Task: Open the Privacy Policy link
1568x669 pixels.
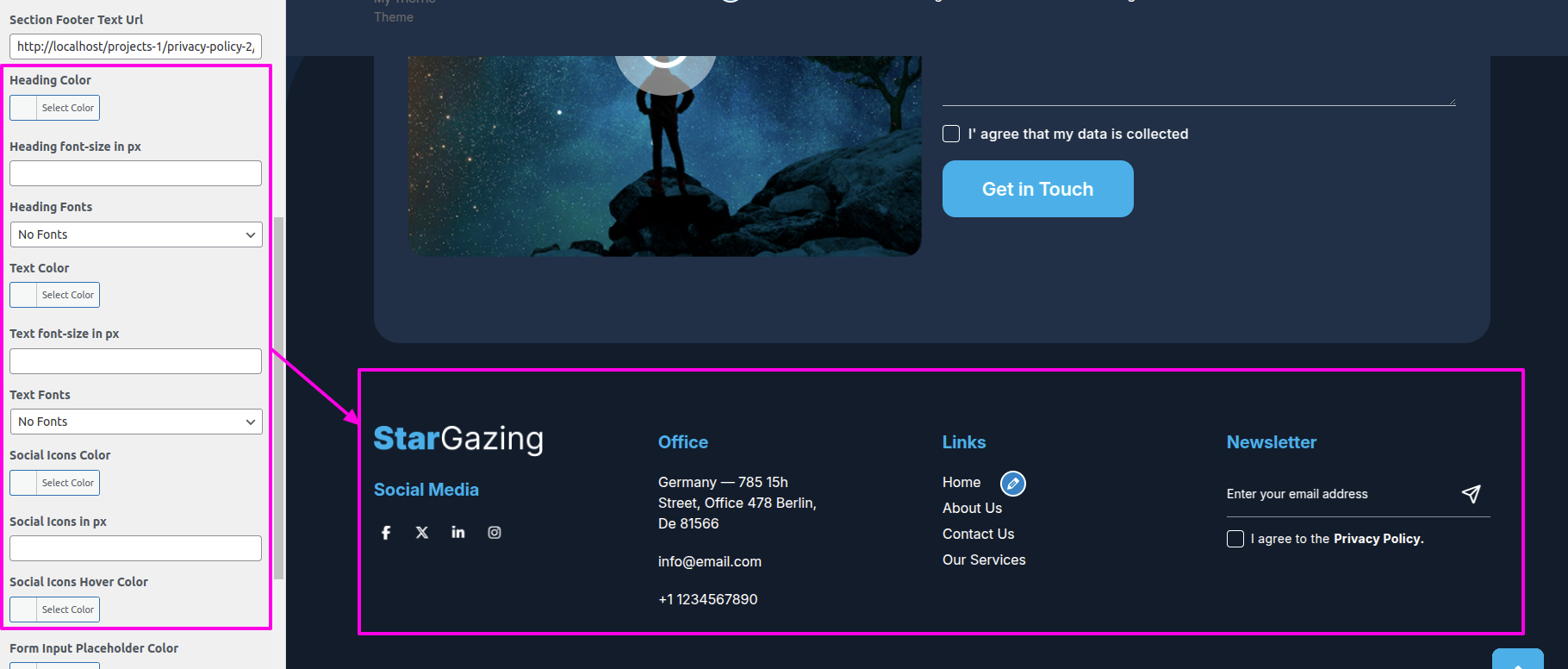Action: point(1378,539)
